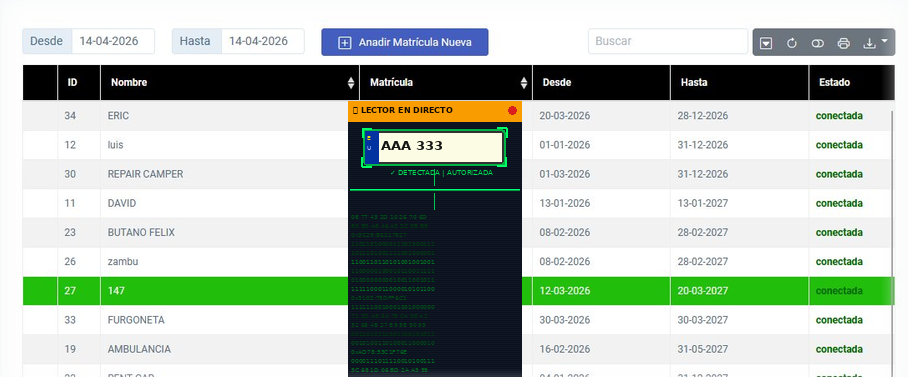Click Hasta date 28-02-2027 in BUTANO FELIX row
The width and height of the screenshot is (908, 377).
703,232
